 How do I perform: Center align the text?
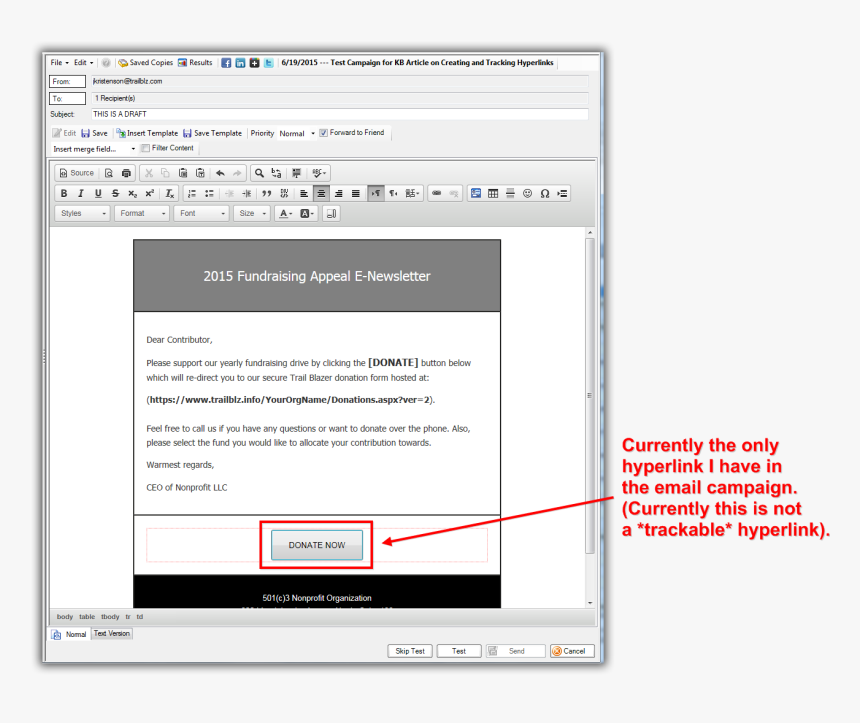(x=321, y=193)
